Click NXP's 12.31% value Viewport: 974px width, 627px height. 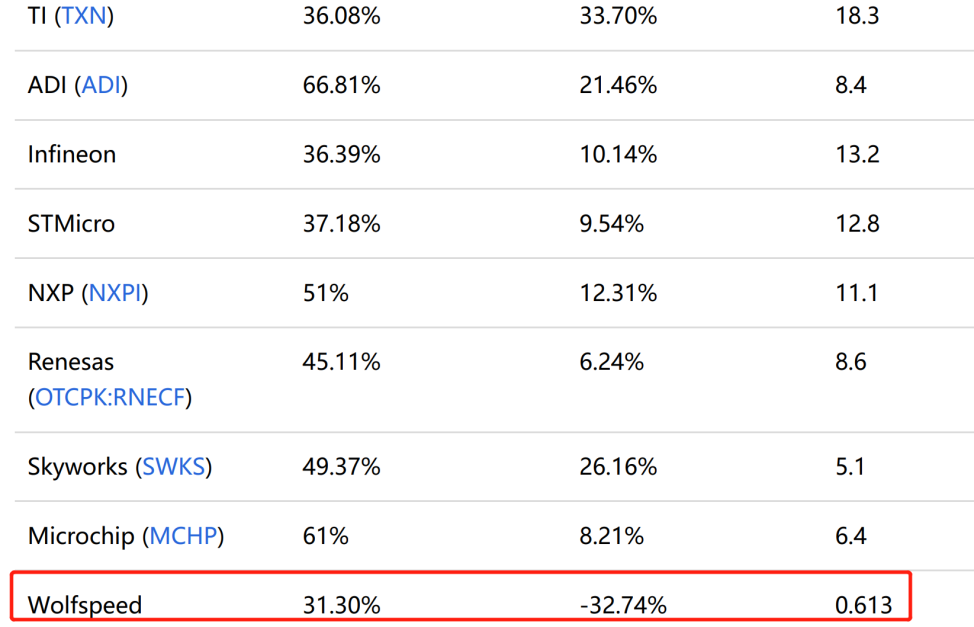[618, 293]
